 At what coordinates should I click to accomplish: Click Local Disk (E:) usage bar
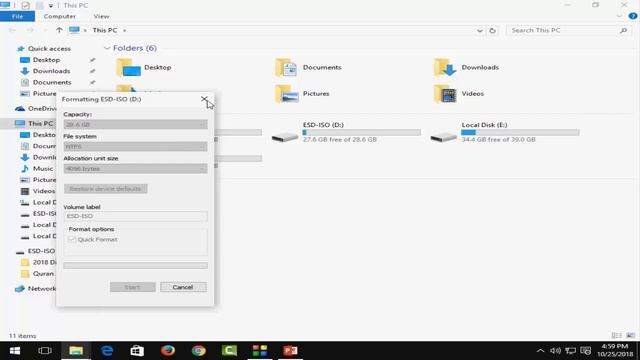[520, 132]
